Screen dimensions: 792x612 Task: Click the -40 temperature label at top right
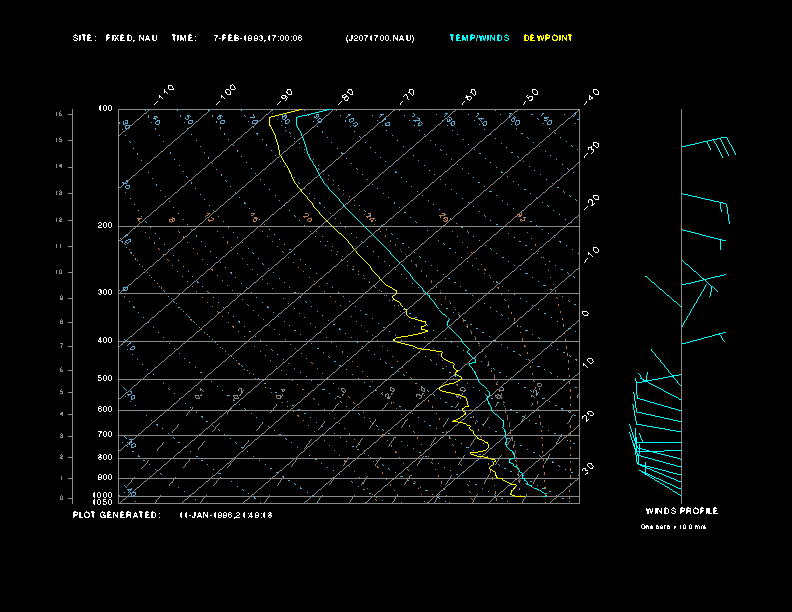coord(591,95)
